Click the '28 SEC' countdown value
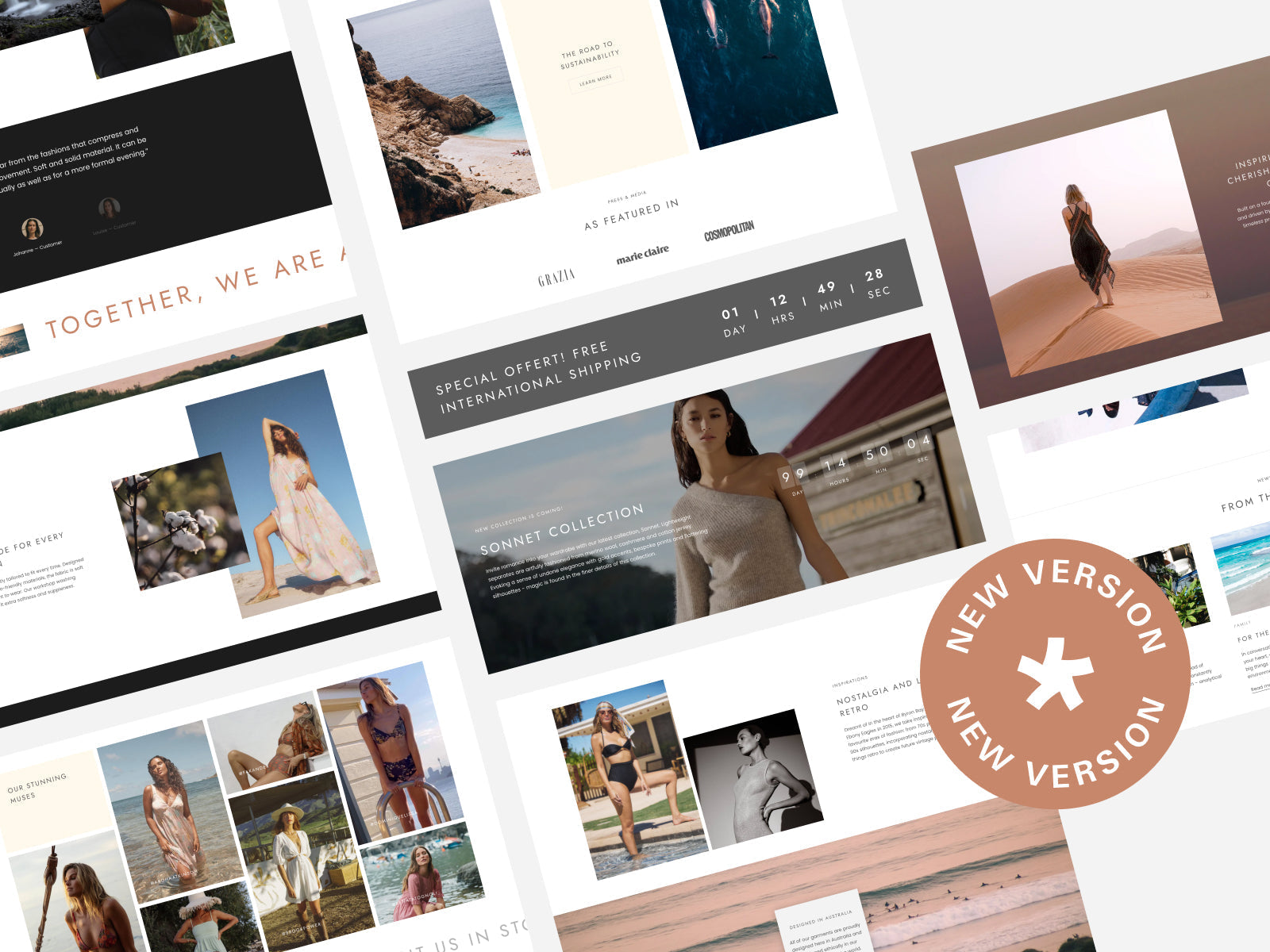The height and width of the screenshot is (952, 1270). [x=876, y=282]
